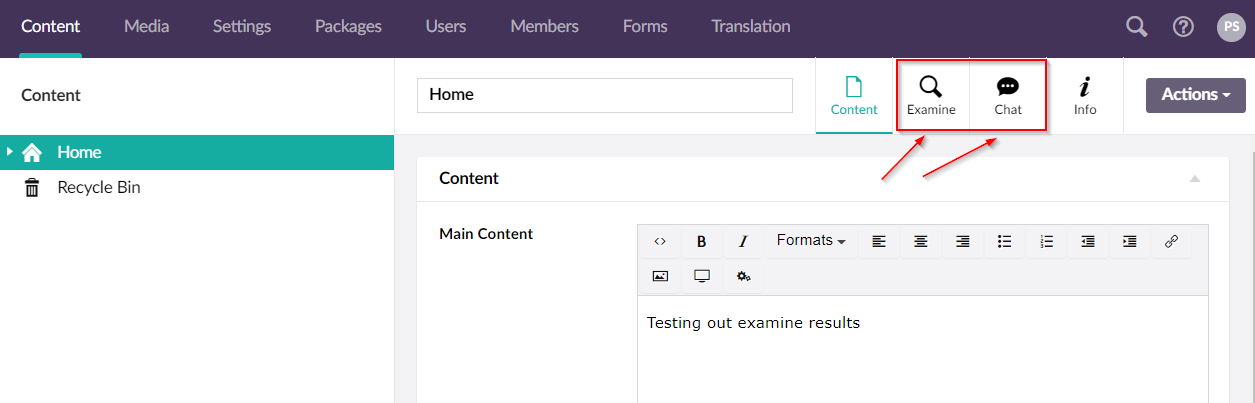Screen dimensions: 1255x403
Task: Toggle italic formatting in the editor
Action: point(743,241)
